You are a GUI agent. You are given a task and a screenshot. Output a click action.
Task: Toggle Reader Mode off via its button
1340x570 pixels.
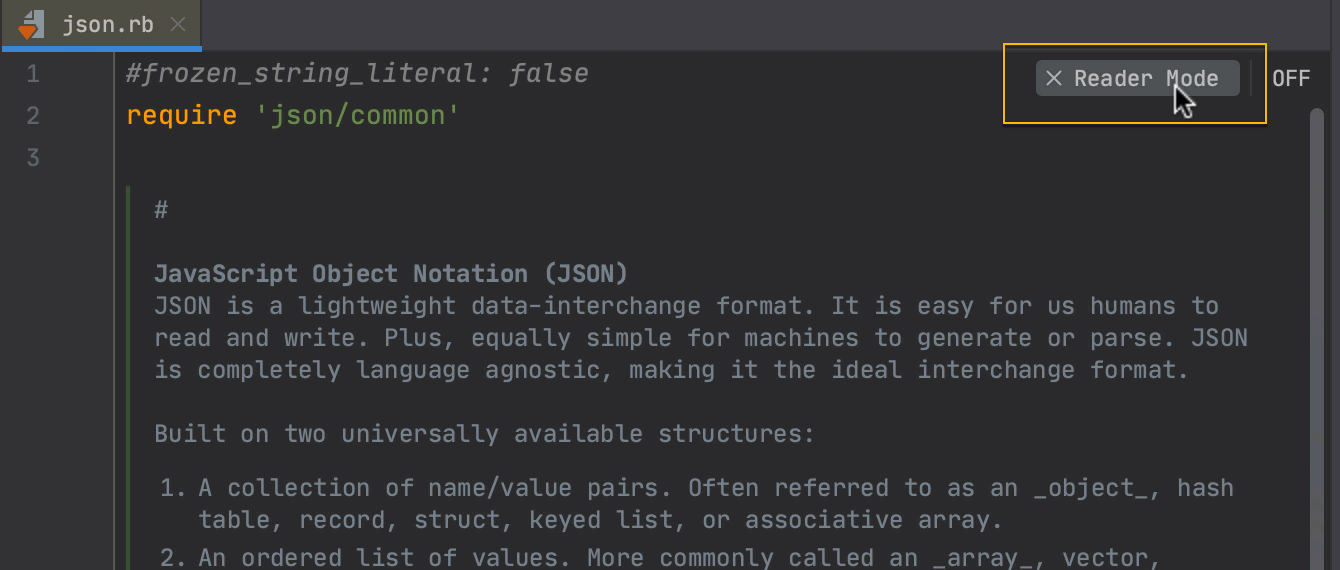[1138, 78]
